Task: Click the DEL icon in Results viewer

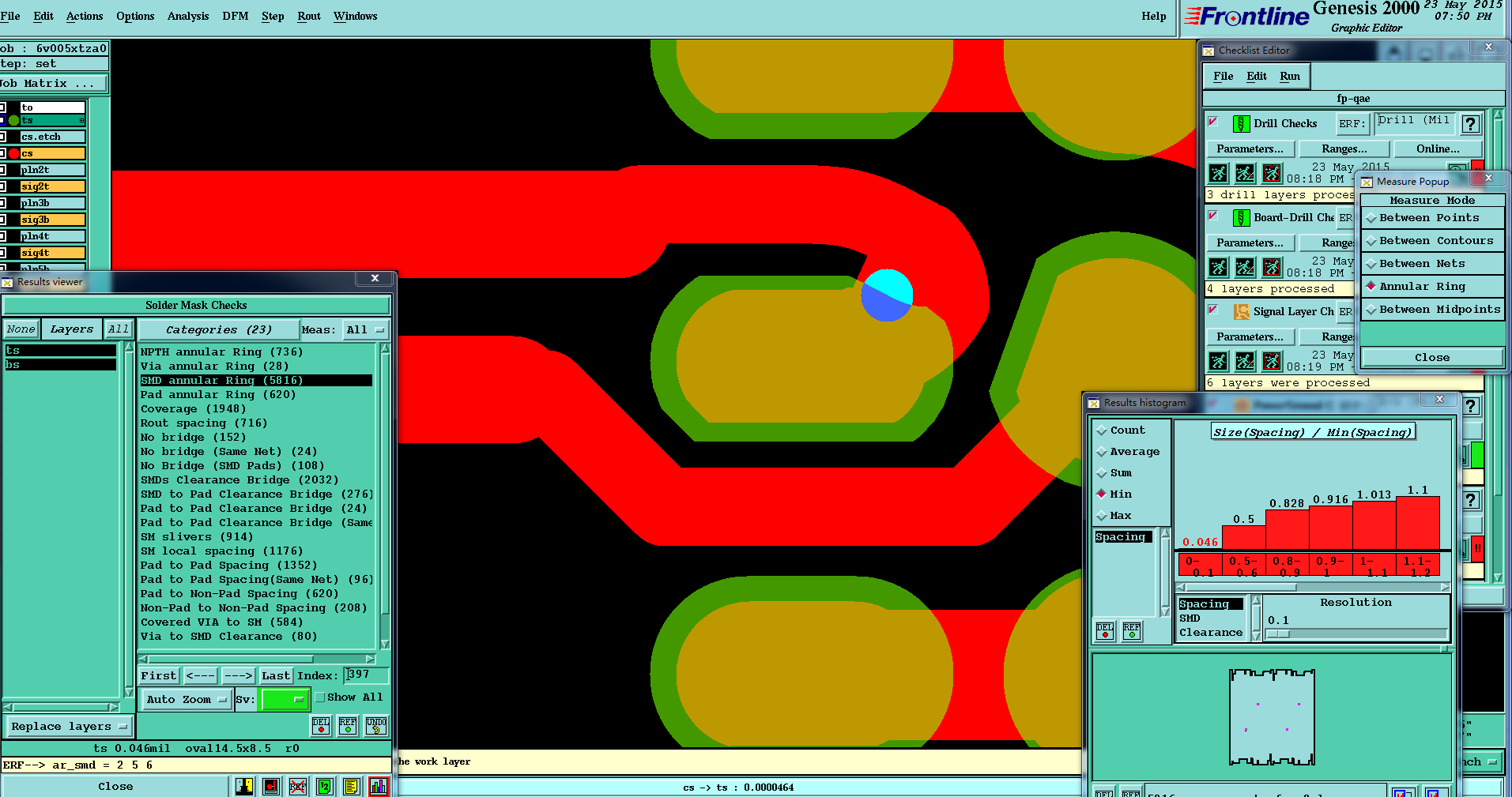Action: pyautogui.click(x=320, y=726)
